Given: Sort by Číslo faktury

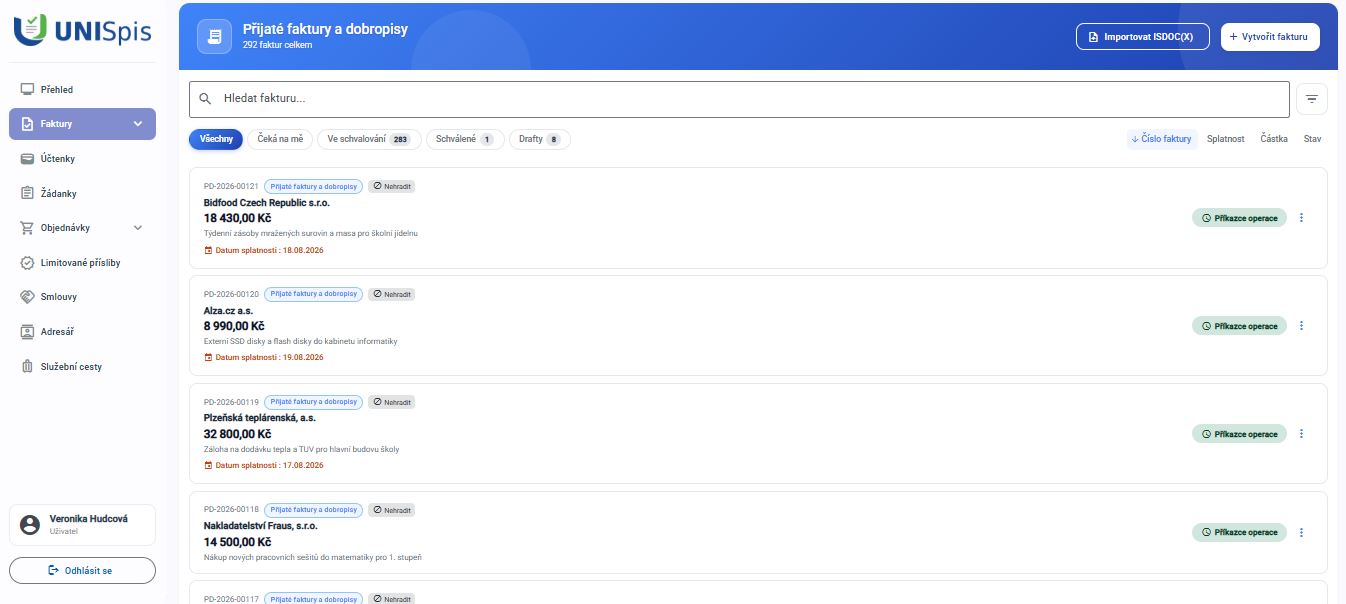Looking at the screenshot, I should pyautogui.click(x=1162, y=139).
